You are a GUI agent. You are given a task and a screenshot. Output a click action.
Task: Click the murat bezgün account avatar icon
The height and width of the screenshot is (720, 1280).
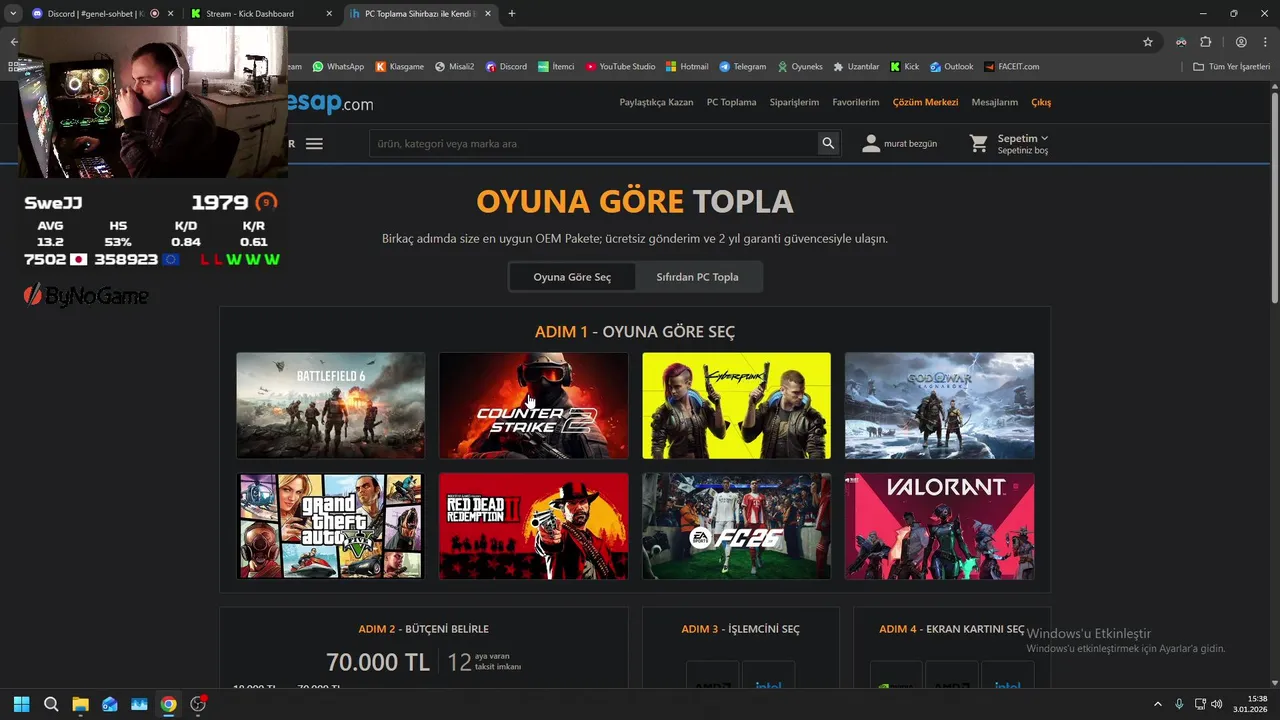pyautogui.click(x=871, y=144)
